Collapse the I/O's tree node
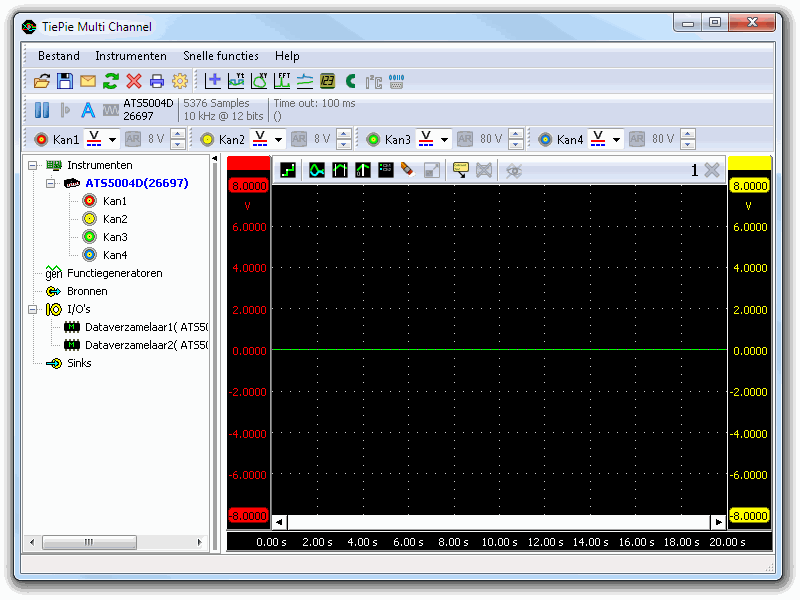Image resolution: width=800 pixels, height=600 pixels. click(32, 309)
